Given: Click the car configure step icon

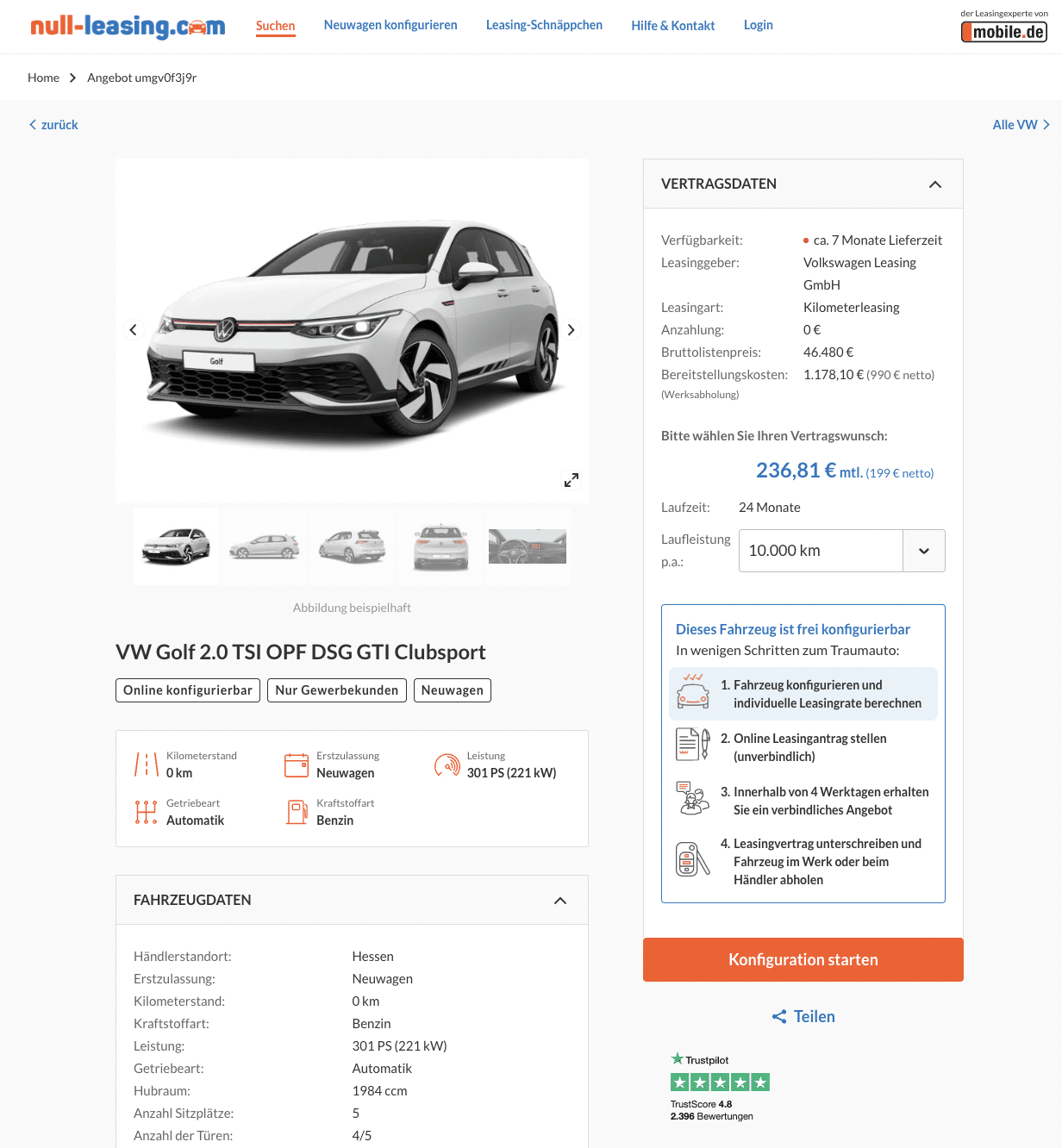Looking at the screenshot, I should click(693, 691).
